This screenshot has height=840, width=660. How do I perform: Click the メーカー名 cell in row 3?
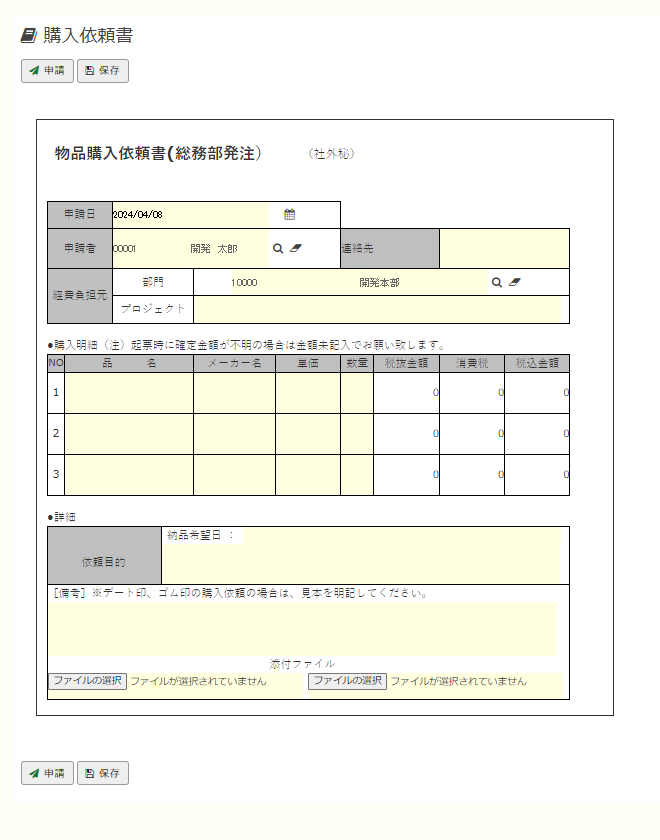(235, 475)
